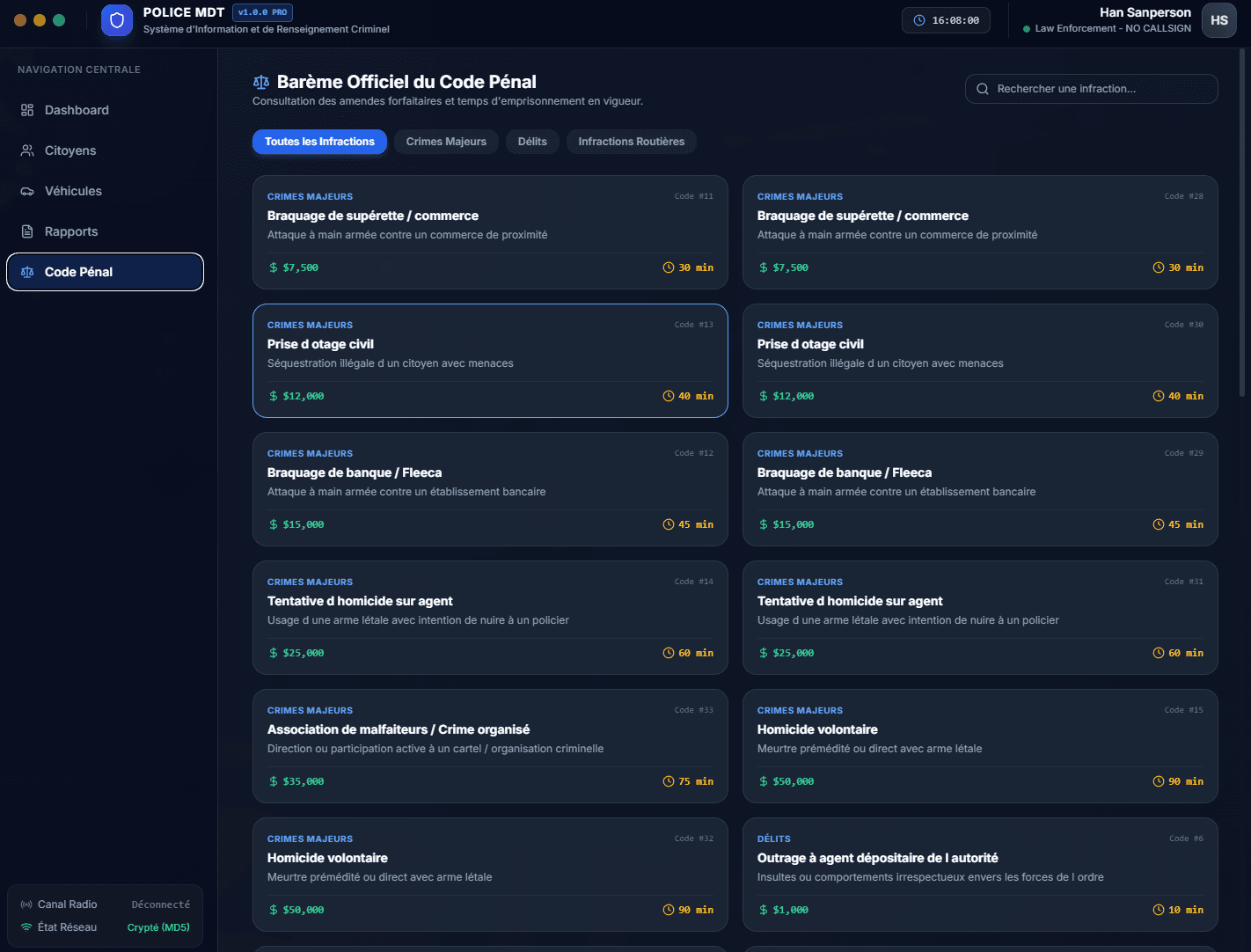Open Dashboard from the navigation sidebar
Screen dimensions: 1251x952
tap(105, 110)
